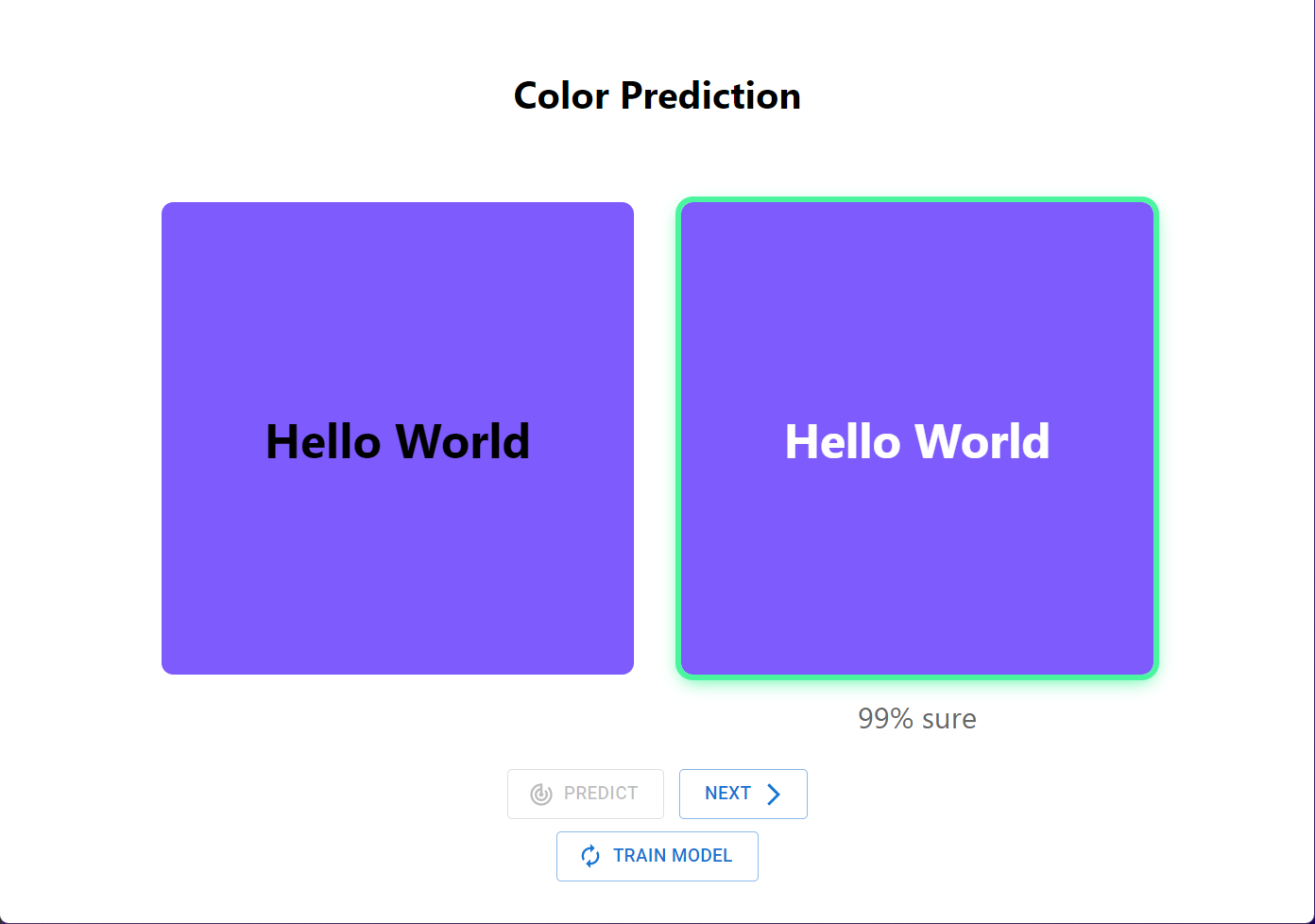Start training with the TRAIN MODEL button

click(x=657, y=856)
